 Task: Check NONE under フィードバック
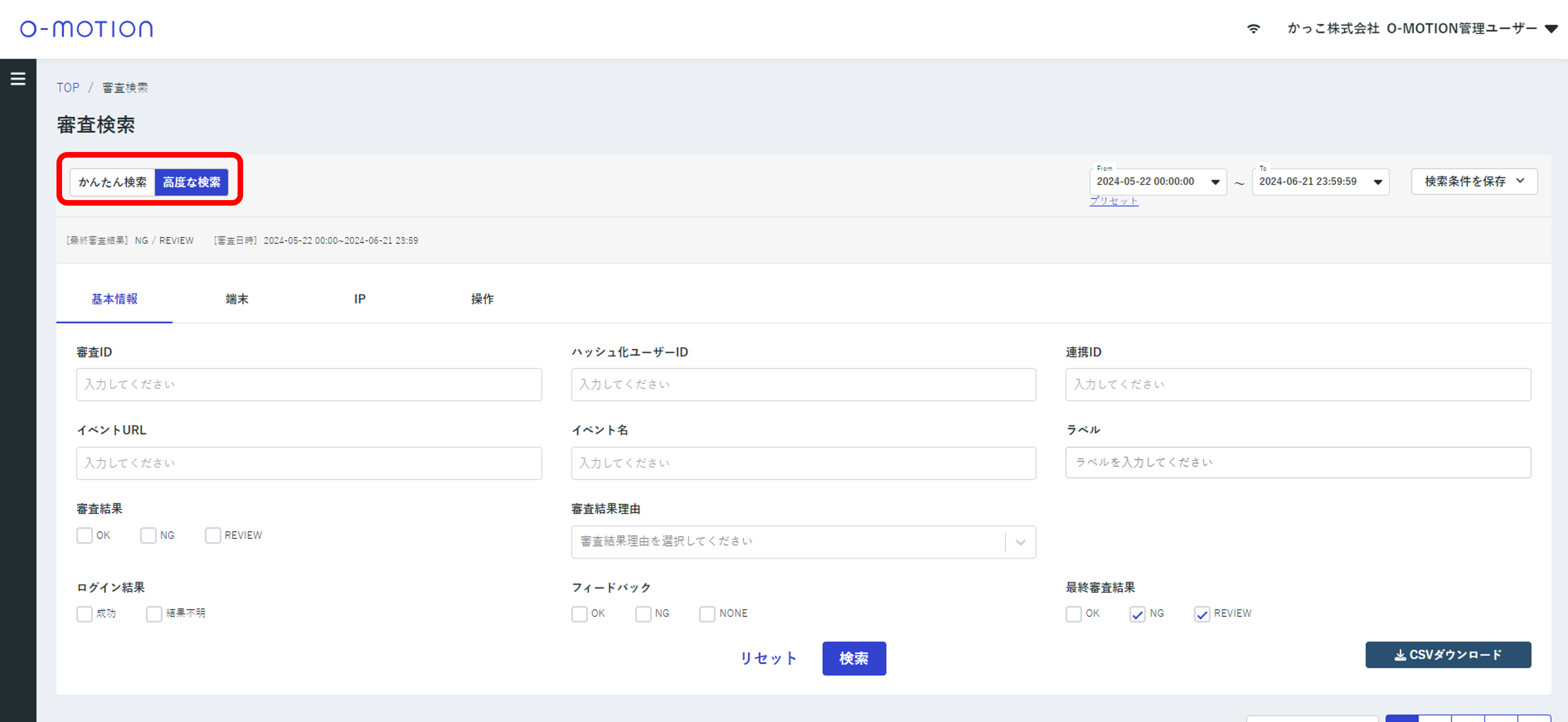pos(707,614)
